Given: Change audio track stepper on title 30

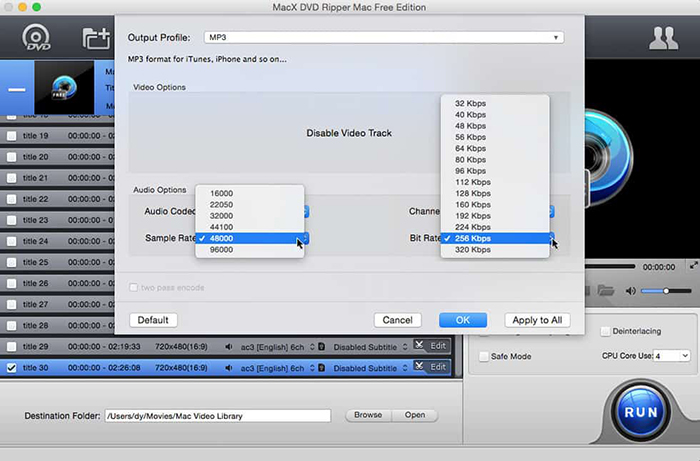Looking at the screenshot, I should (312, 368).
